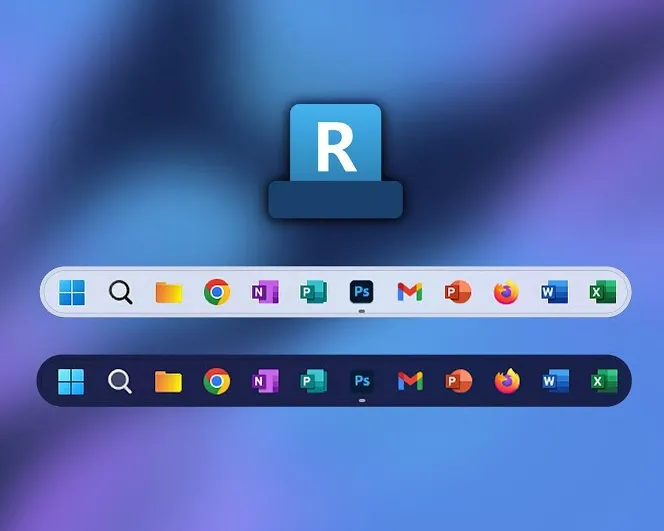Launch Word from dark taskbar
The image size is (664, 531).
556,381
